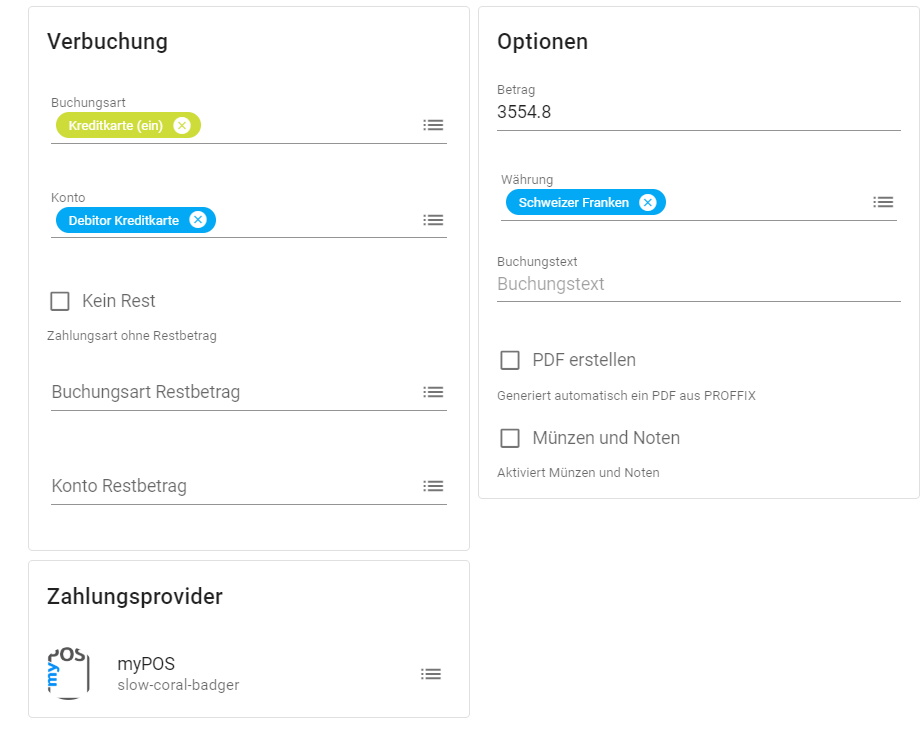Enable the "Kein Rest" checkbox
This screenshot has width=920, height=747.
coord(59,300)
